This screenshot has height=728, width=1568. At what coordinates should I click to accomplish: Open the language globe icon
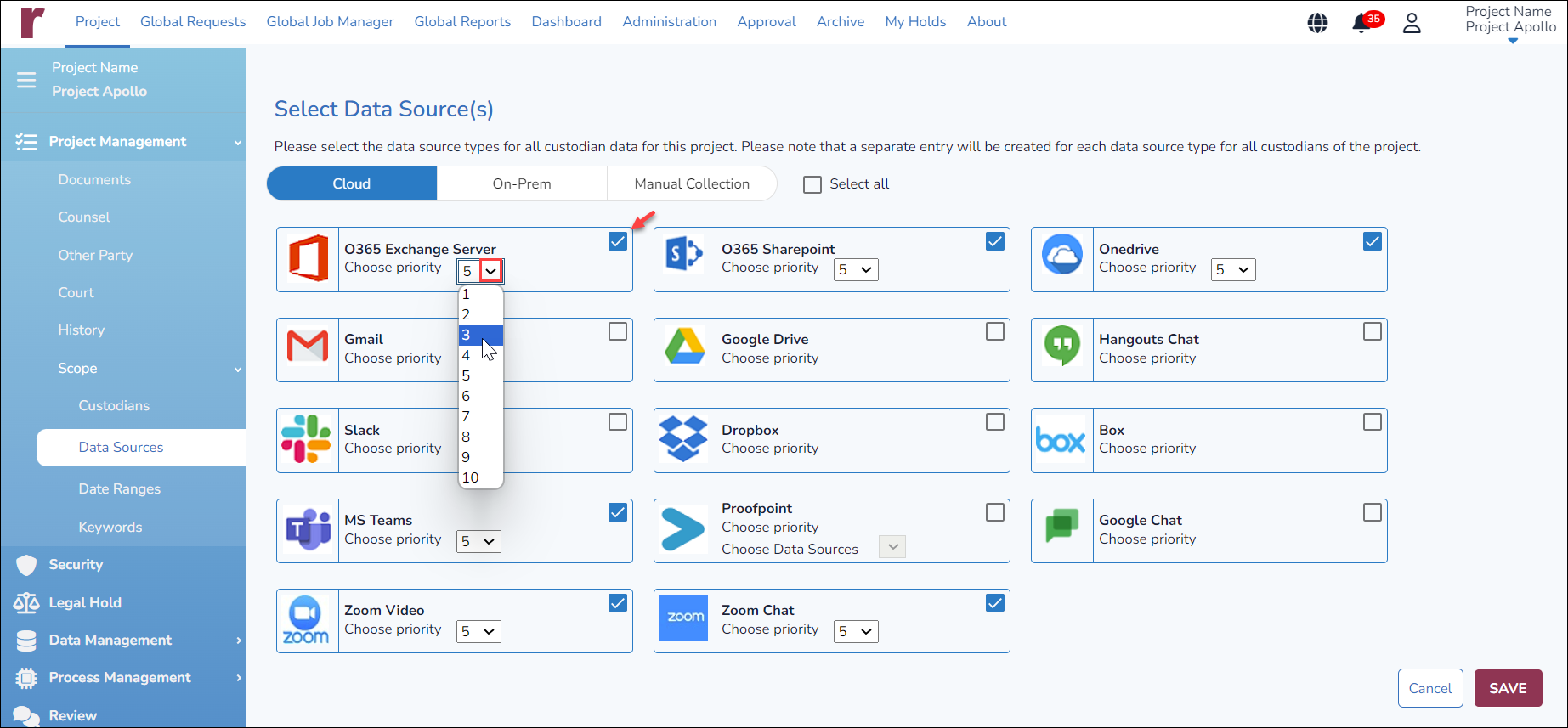coord(1317,23)
